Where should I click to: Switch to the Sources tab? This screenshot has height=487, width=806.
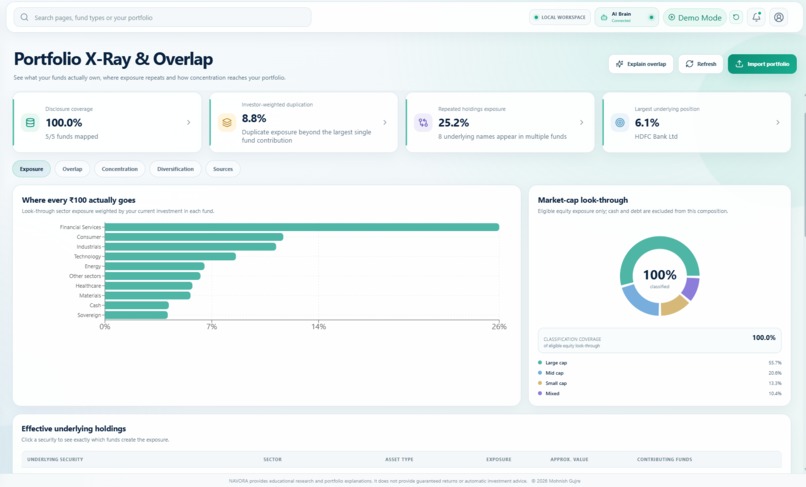point(223,169)
